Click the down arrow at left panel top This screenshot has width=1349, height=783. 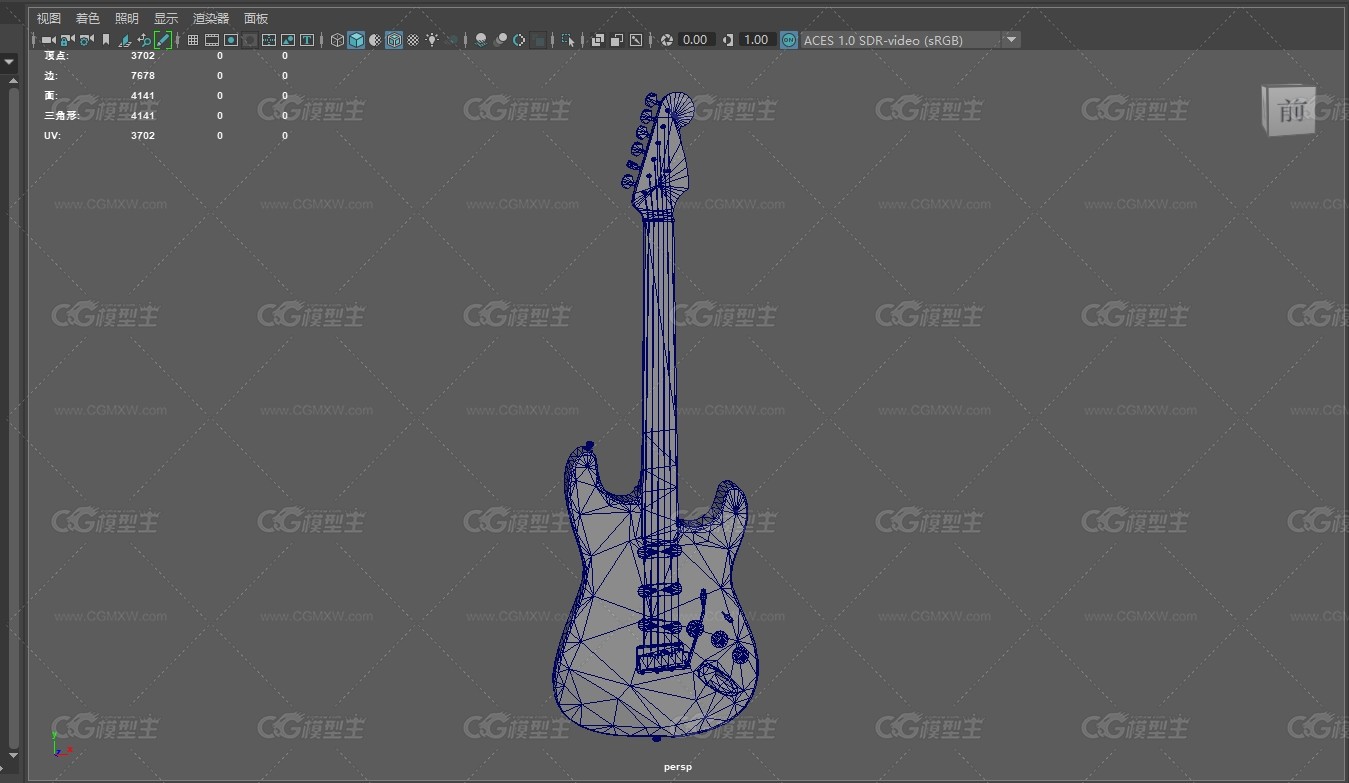[10, 62]
